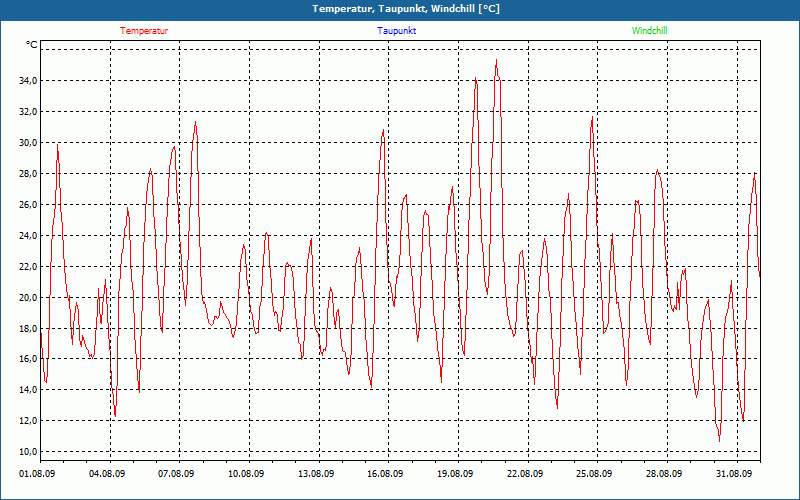Click the 28,0 y-axis value
The height and width of the screenshot is (500, 800).
(x=28, y=173)
